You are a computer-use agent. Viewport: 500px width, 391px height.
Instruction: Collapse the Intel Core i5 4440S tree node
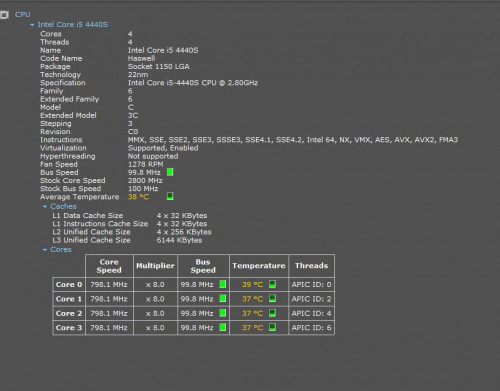point(32,25)
